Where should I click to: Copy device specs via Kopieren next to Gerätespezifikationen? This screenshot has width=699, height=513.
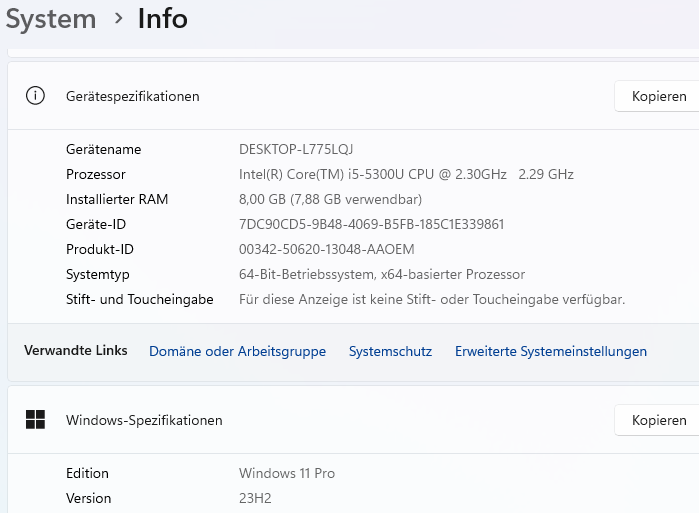pos(658,96)
